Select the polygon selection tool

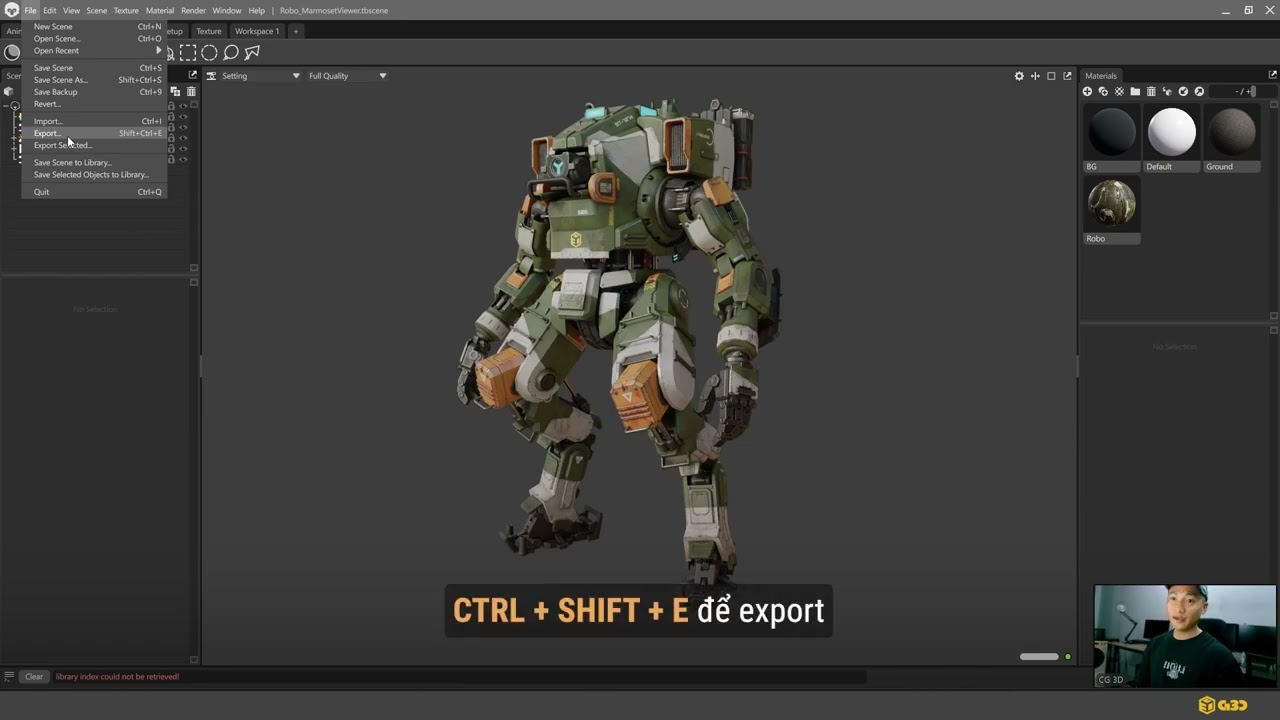click(x=252, y=53)
